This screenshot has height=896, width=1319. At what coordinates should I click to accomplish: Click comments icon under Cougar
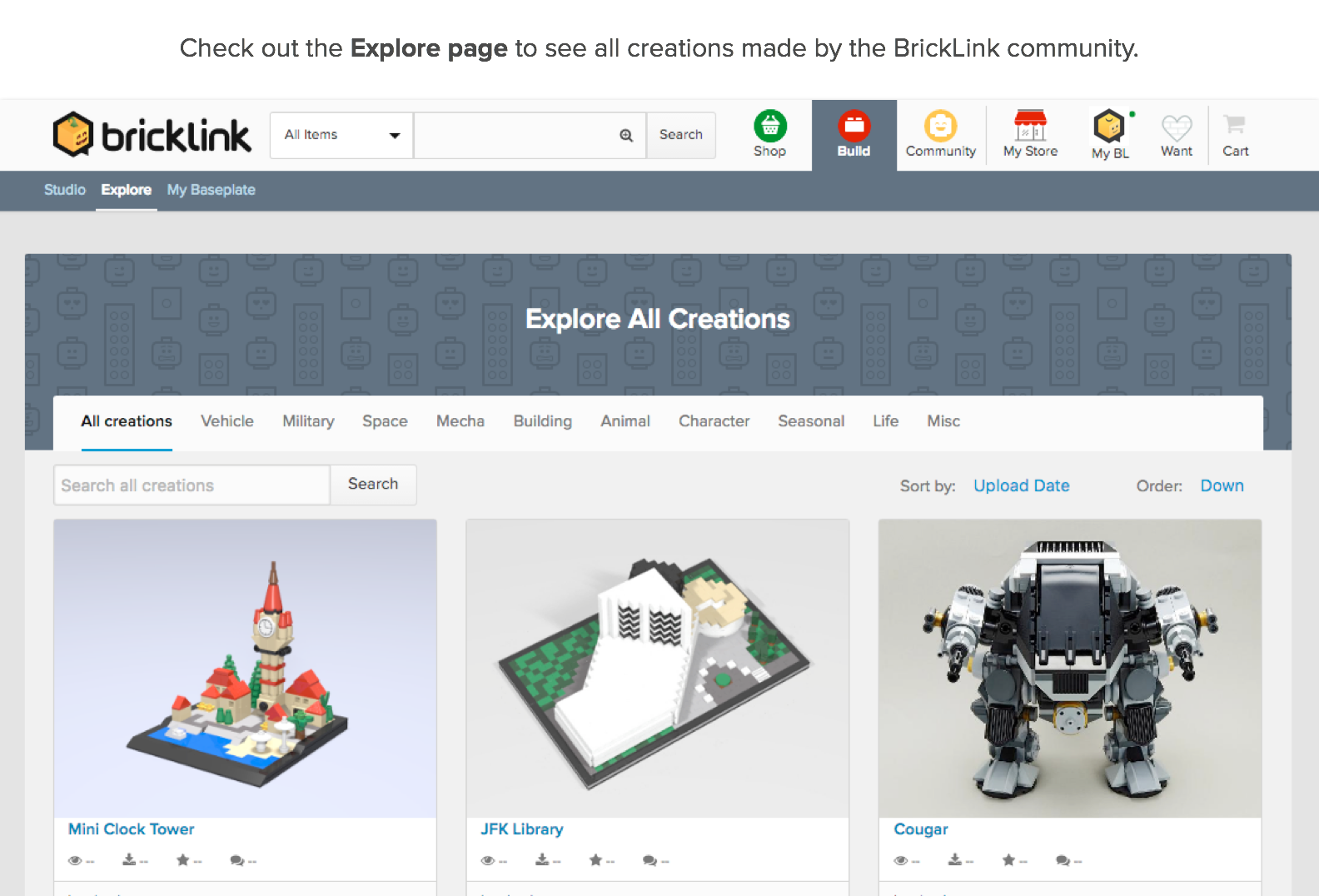click(x=1063, y=860)
